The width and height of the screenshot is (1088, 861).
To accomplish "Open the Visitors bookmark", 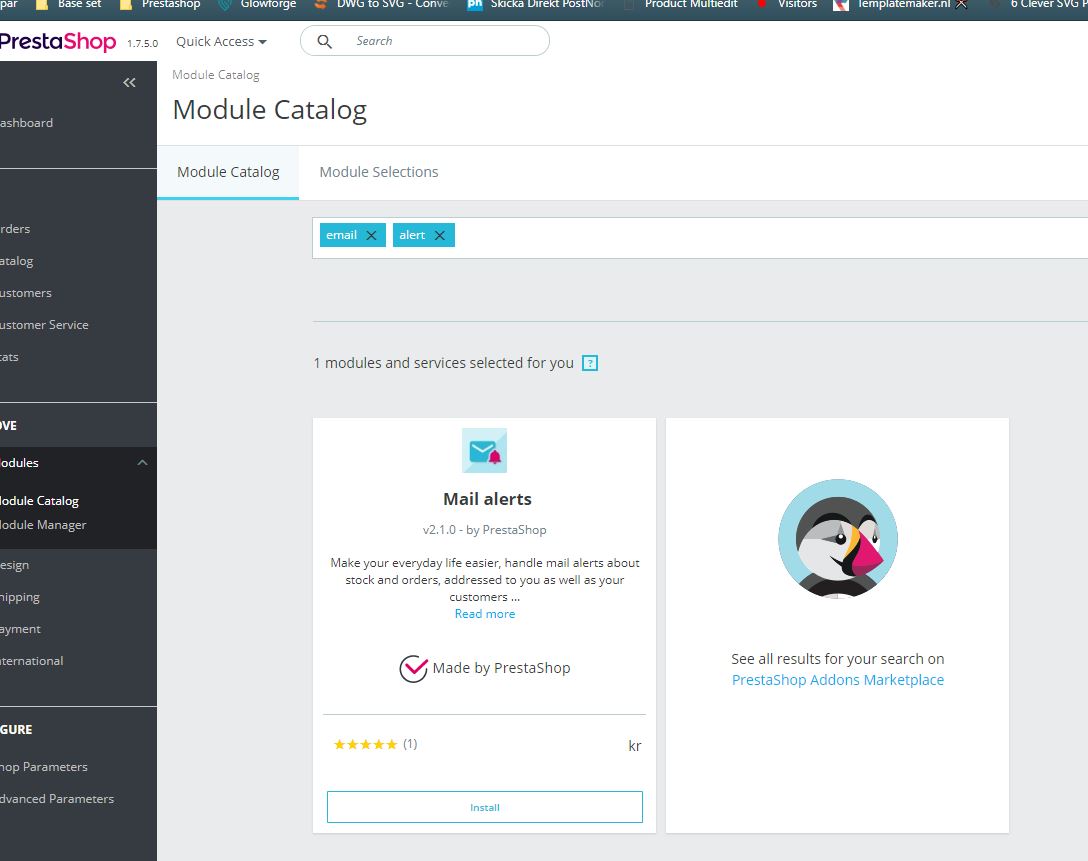I will (787, 4).
